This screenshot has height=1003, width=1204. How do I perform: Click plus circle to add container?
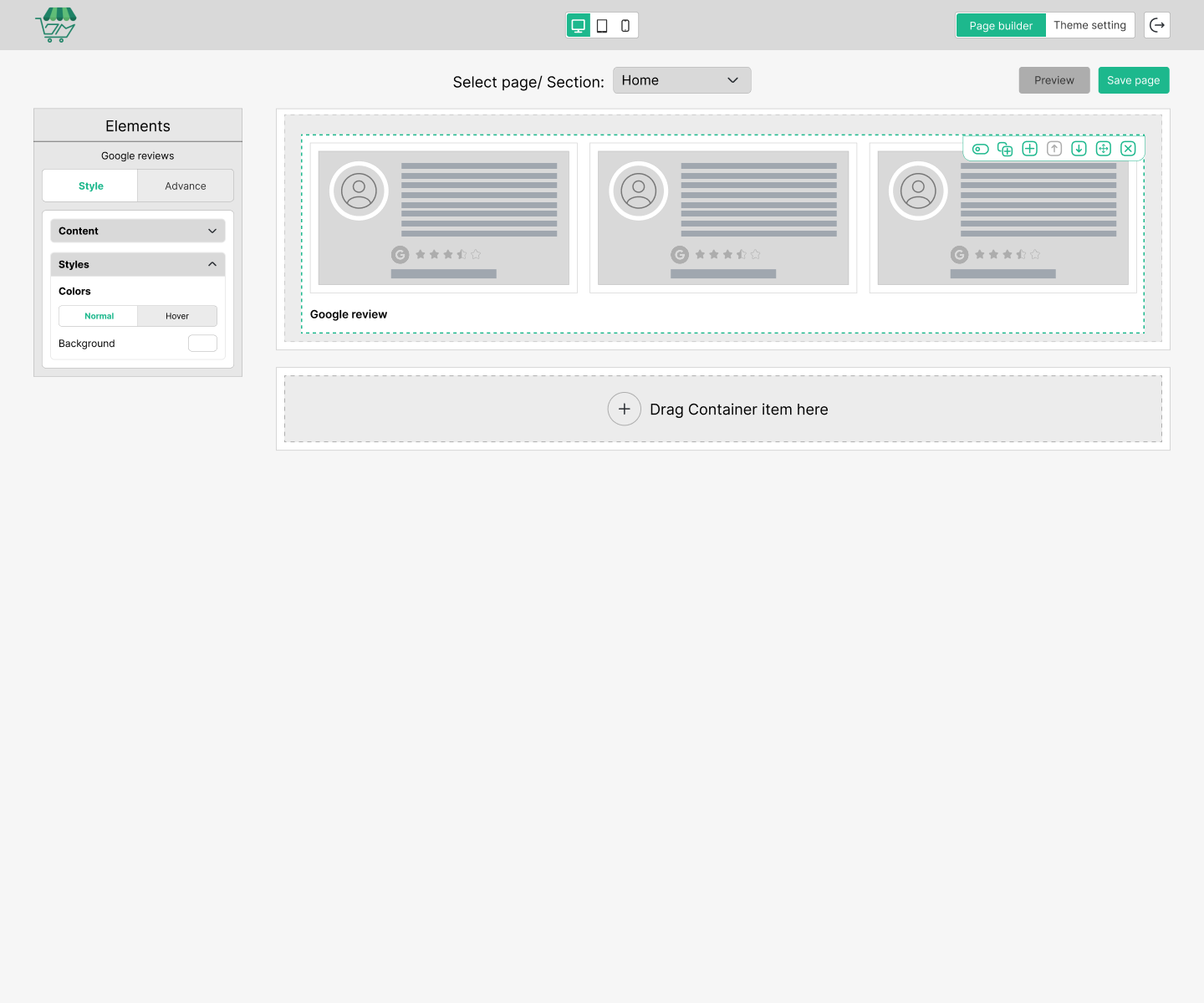[x=625, y=409]
